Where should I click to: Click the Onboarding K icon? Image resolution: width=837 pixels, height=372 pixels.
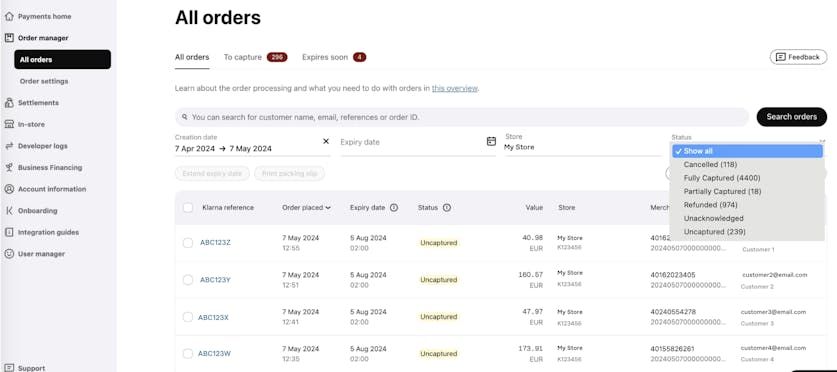9,211
